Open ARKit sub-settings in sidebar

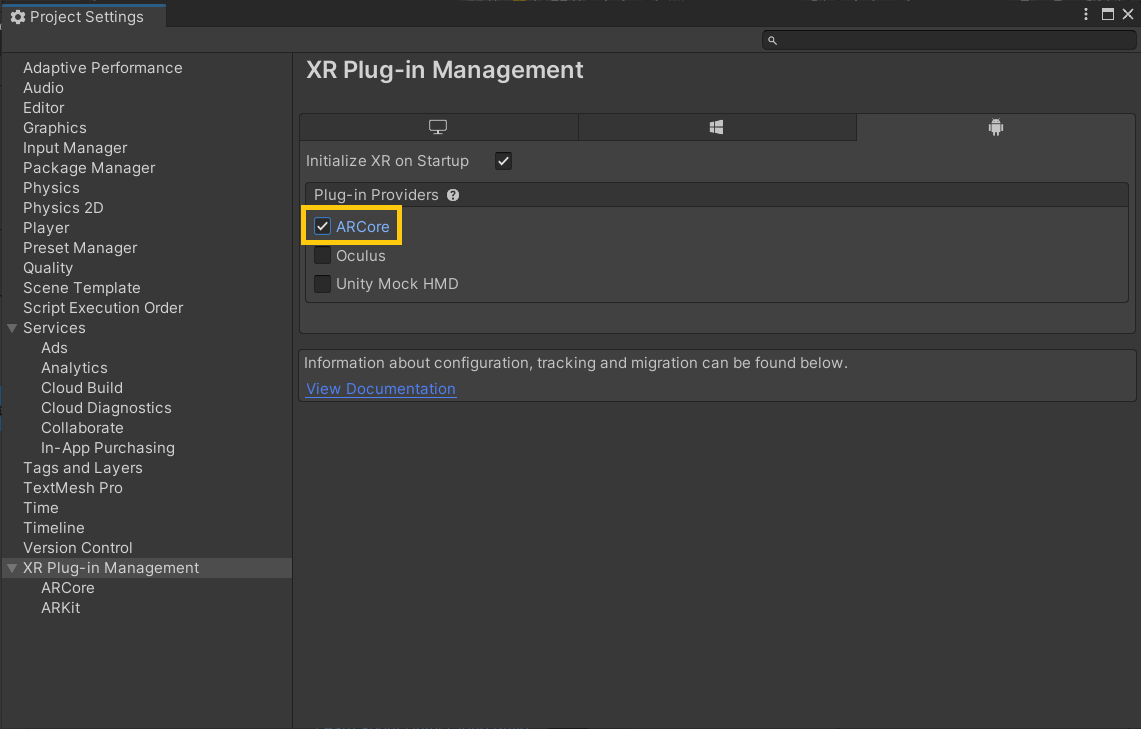pyautogui.click(x=60, y=608)
